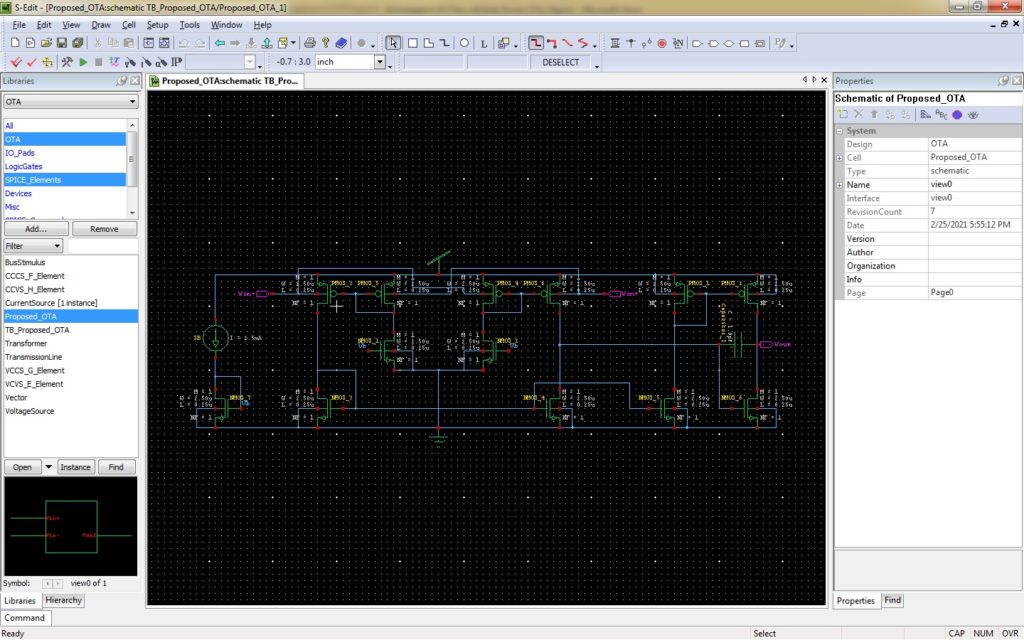Activate the selection arrow tool
Screen dimensions: 1024x640
tap(393, 42)
